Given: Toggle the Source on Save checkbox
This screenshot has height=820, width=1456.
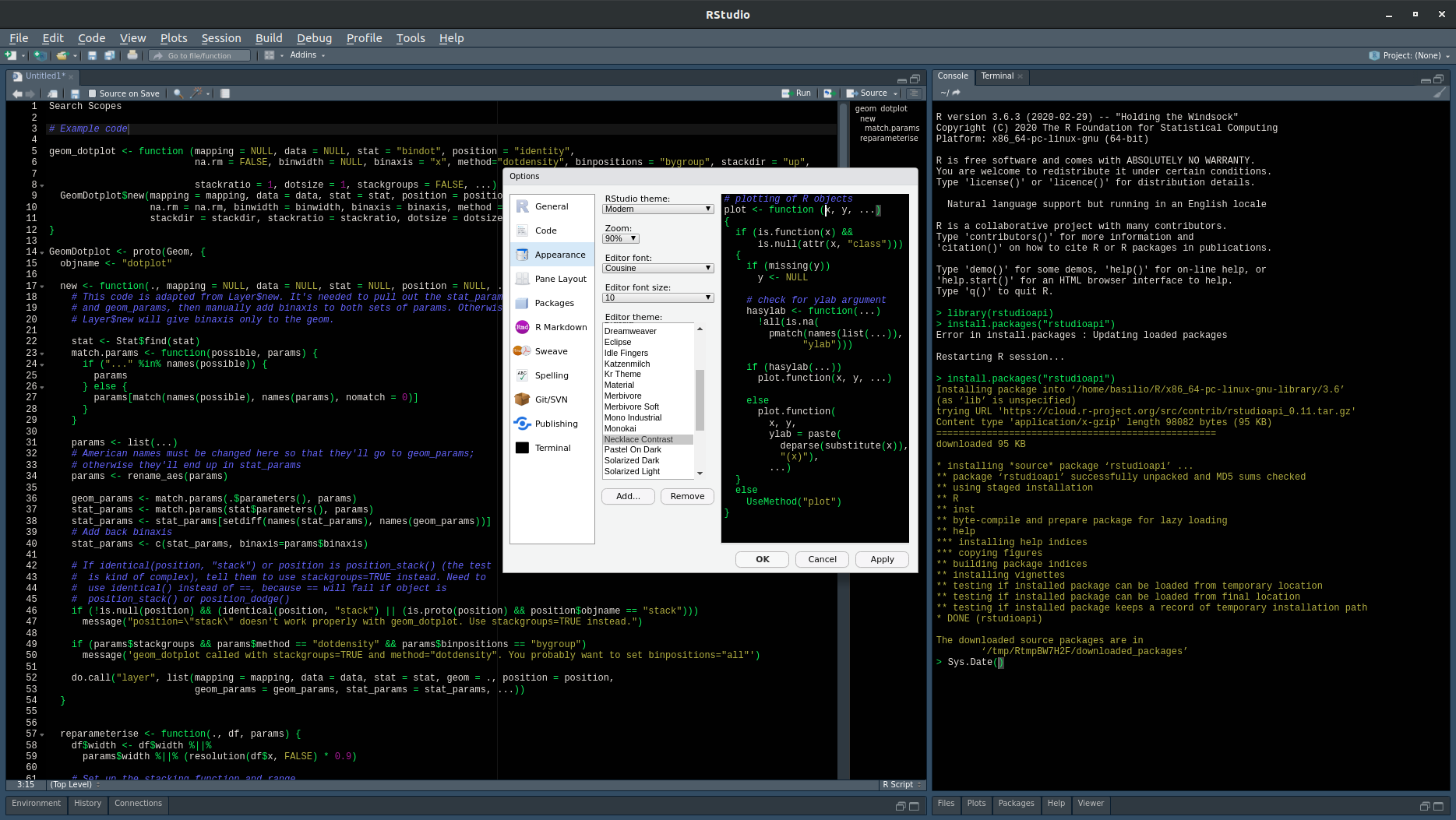Looking at the screenshot, I should point(93,93).
